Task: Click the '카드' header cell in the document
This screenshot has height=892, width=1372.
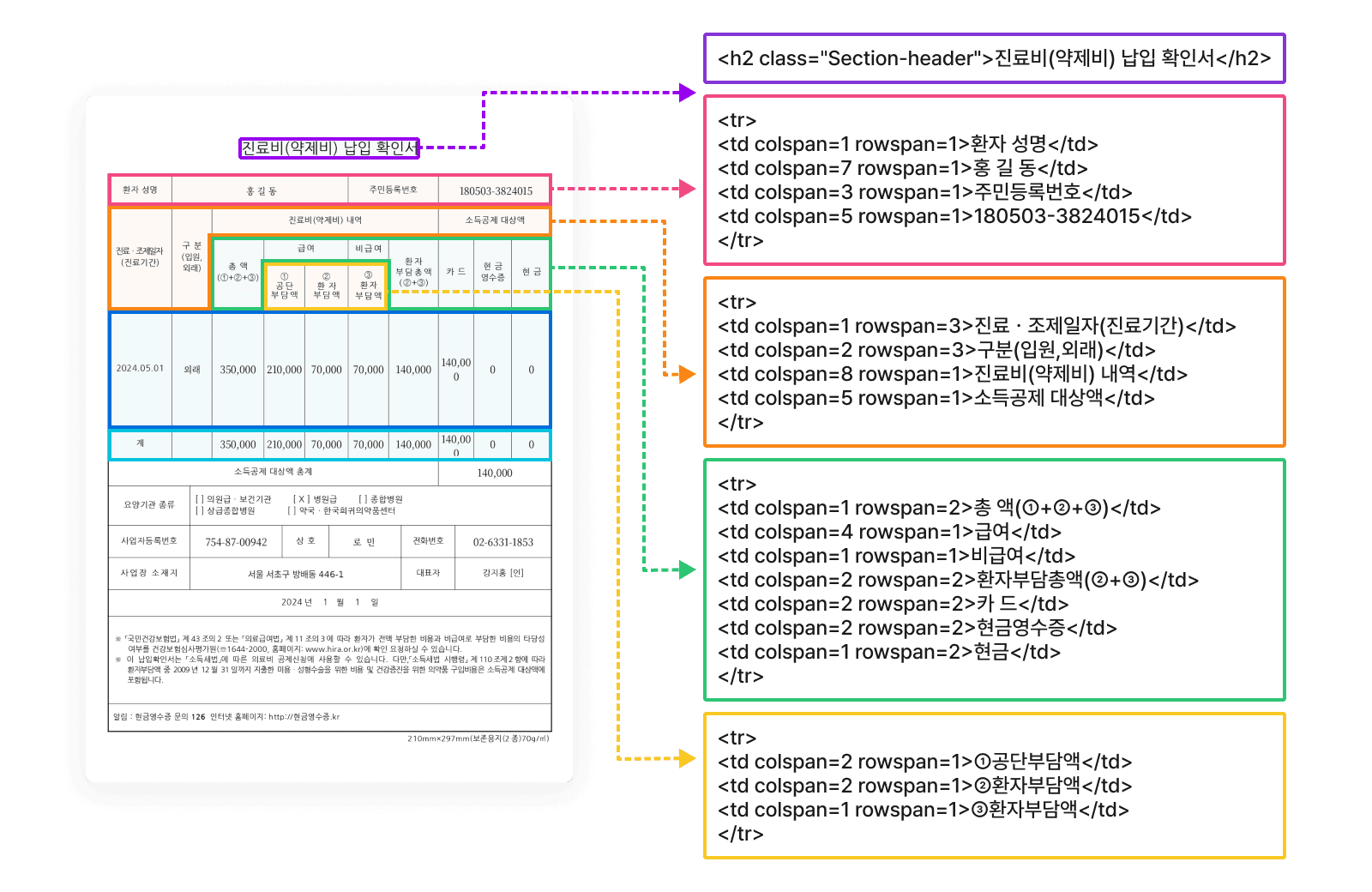Action: [455, 271]
